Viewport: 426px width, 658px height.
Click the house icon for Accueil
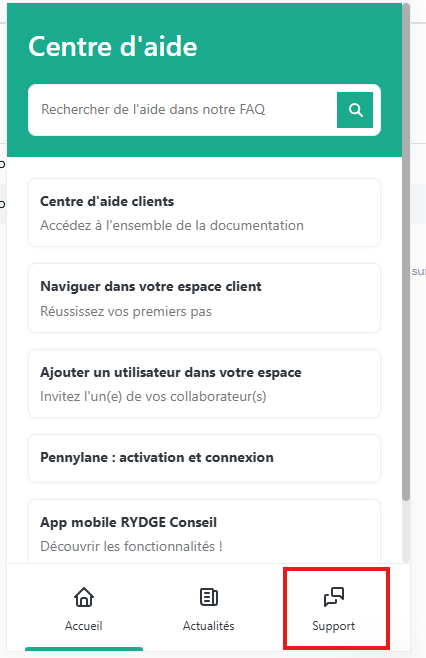[84, 597]
